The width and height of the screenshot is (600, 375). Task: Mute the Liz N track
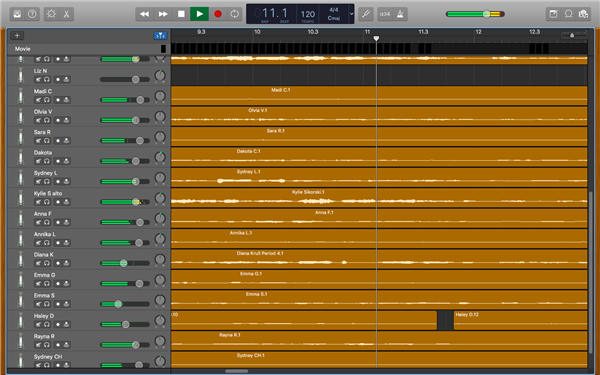(x=38, y=80)
